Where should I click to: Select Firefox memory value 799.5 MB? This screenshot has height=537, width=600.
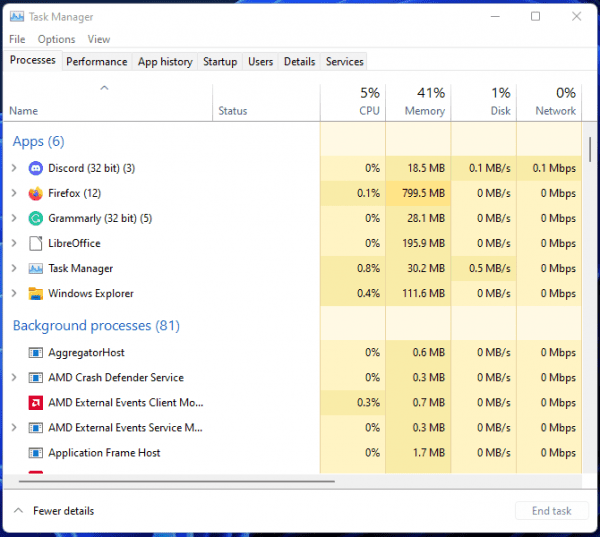423,193
